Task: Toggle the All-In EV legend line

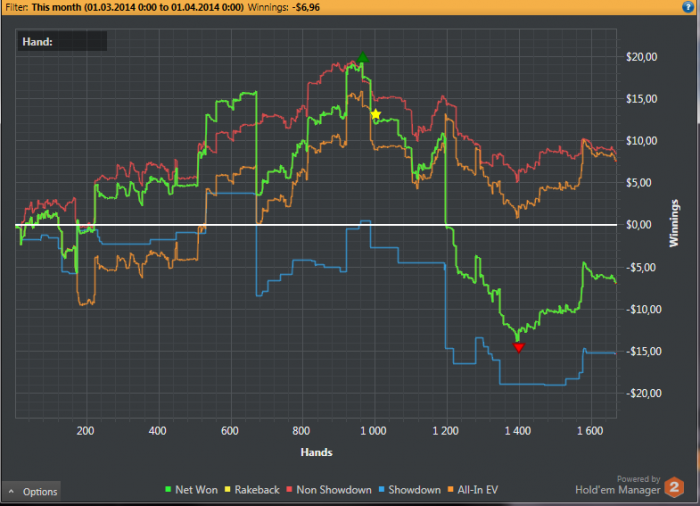Action: tap(473, 490)
